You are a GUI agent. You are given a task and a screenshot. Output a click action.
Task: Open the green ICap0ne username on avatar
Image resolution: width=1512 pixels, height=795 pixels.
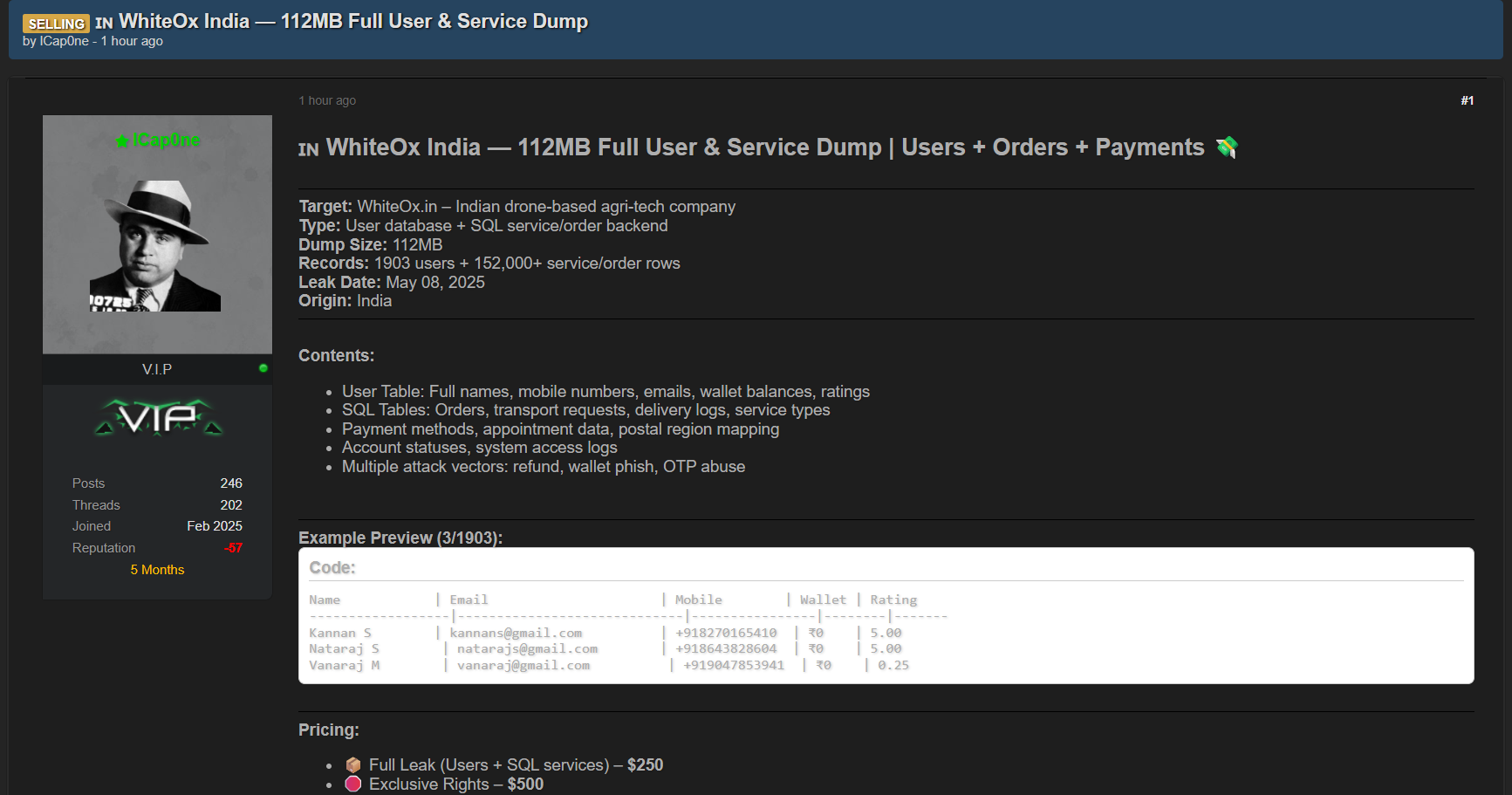(x=166, y=140)
